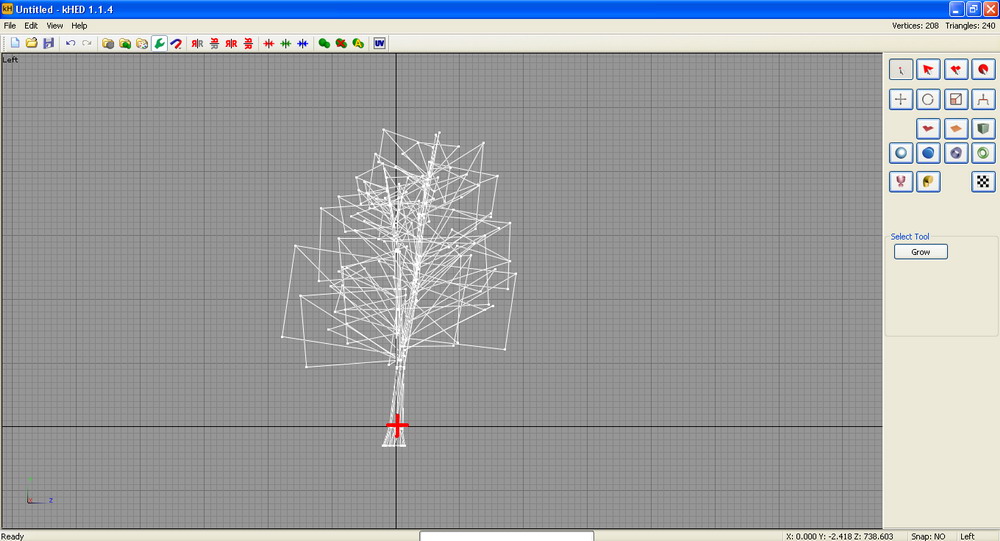This screenshot has width=1000, height=541.
Task: Choose the Rotate tool circle icon
Action: pos(928,99)
